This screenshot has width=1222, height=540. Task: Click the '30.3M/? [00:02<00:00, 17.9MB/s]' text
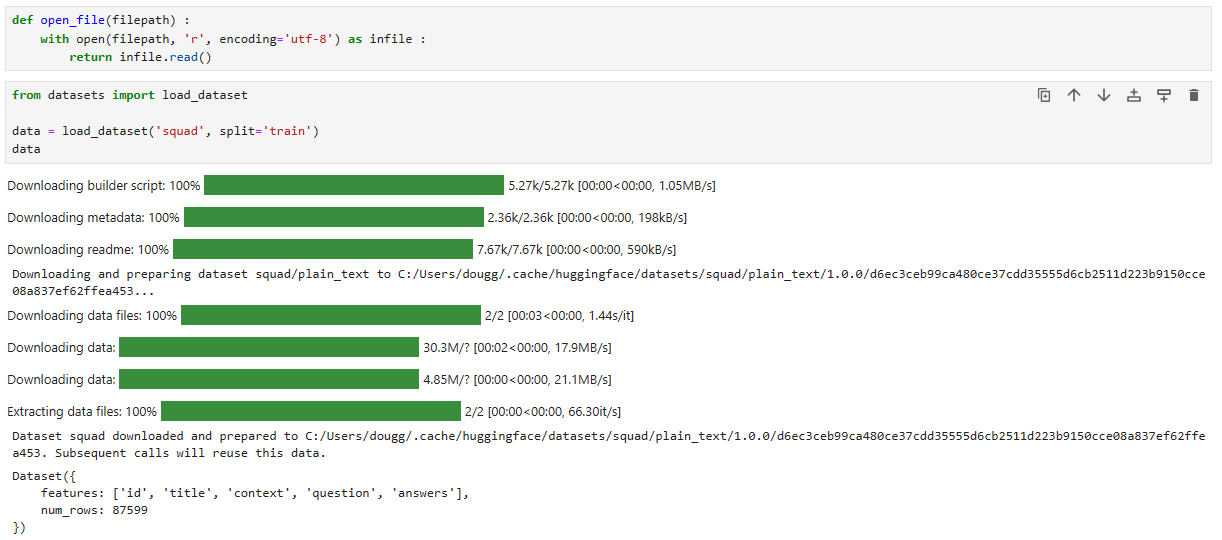(517, 347)
